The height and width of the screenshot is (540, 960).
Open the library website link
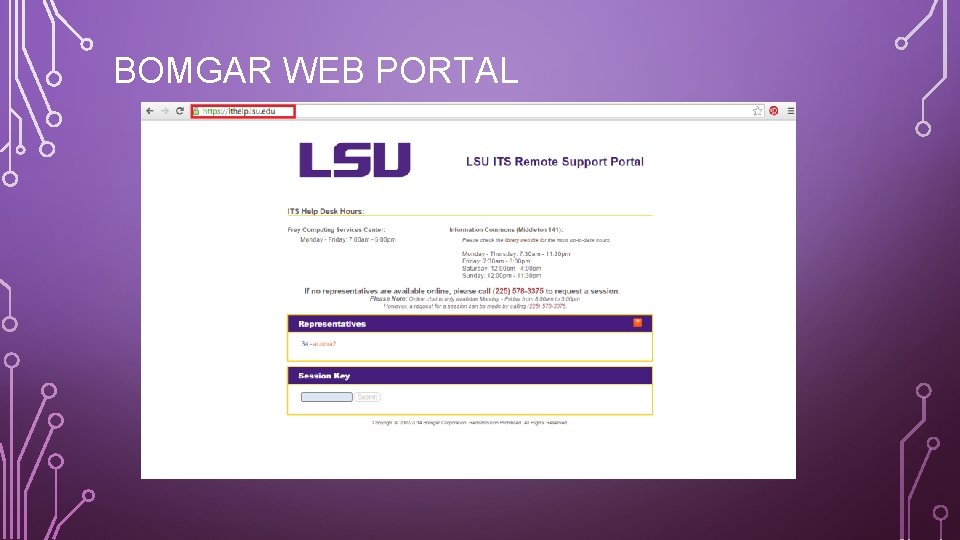521,241
